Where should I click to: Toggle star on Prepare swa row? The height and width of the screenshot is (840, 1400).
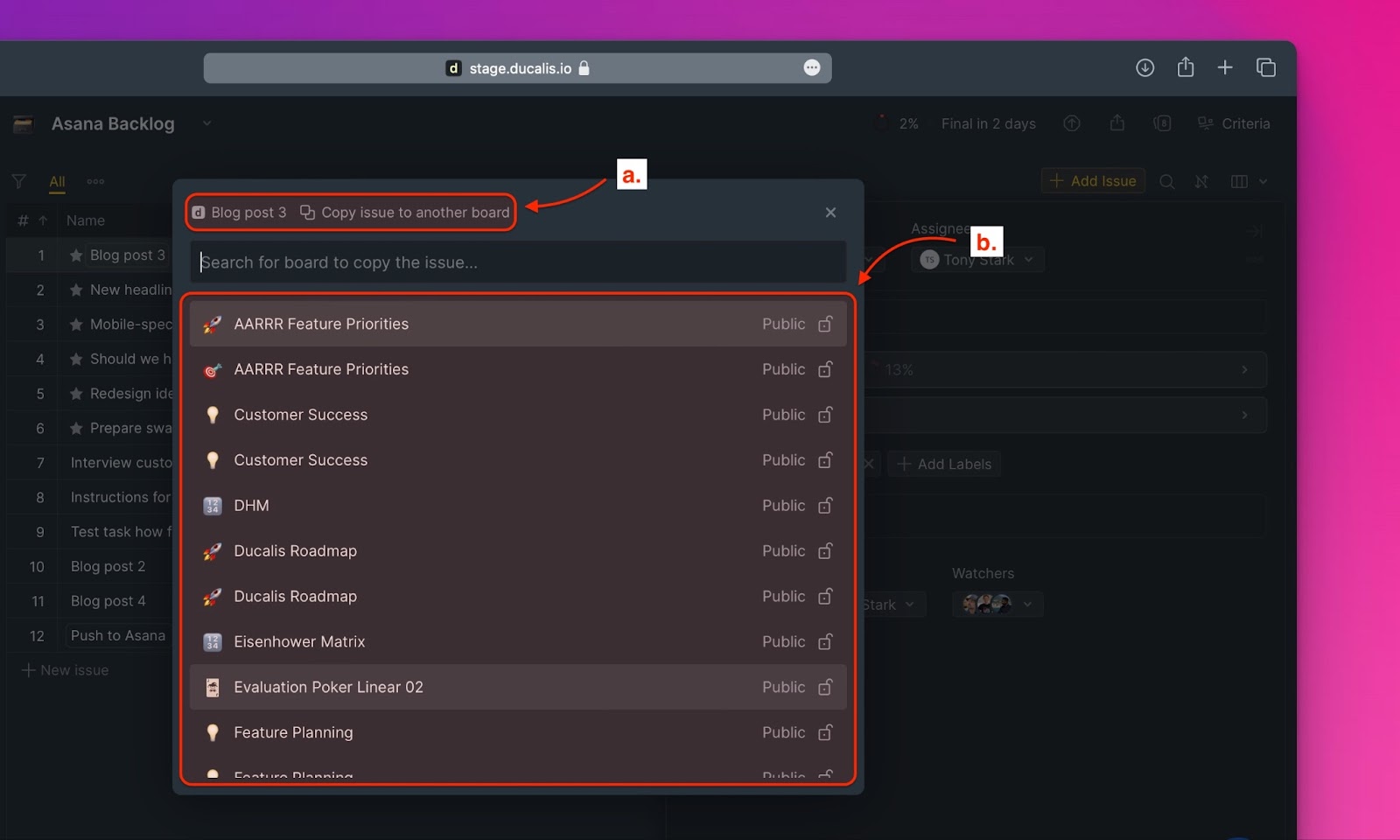pos(76,428)
